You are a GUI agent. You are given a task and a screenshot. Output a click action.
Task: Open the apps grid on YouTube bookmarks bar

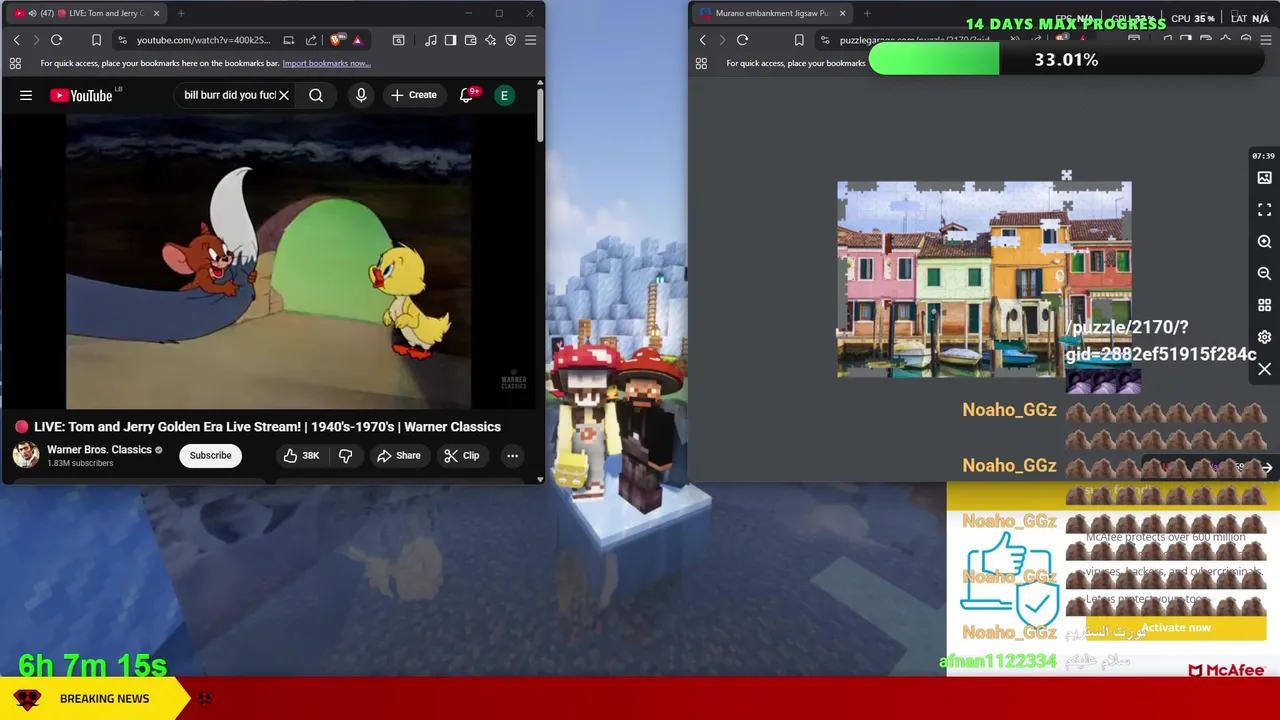point(15,63)
